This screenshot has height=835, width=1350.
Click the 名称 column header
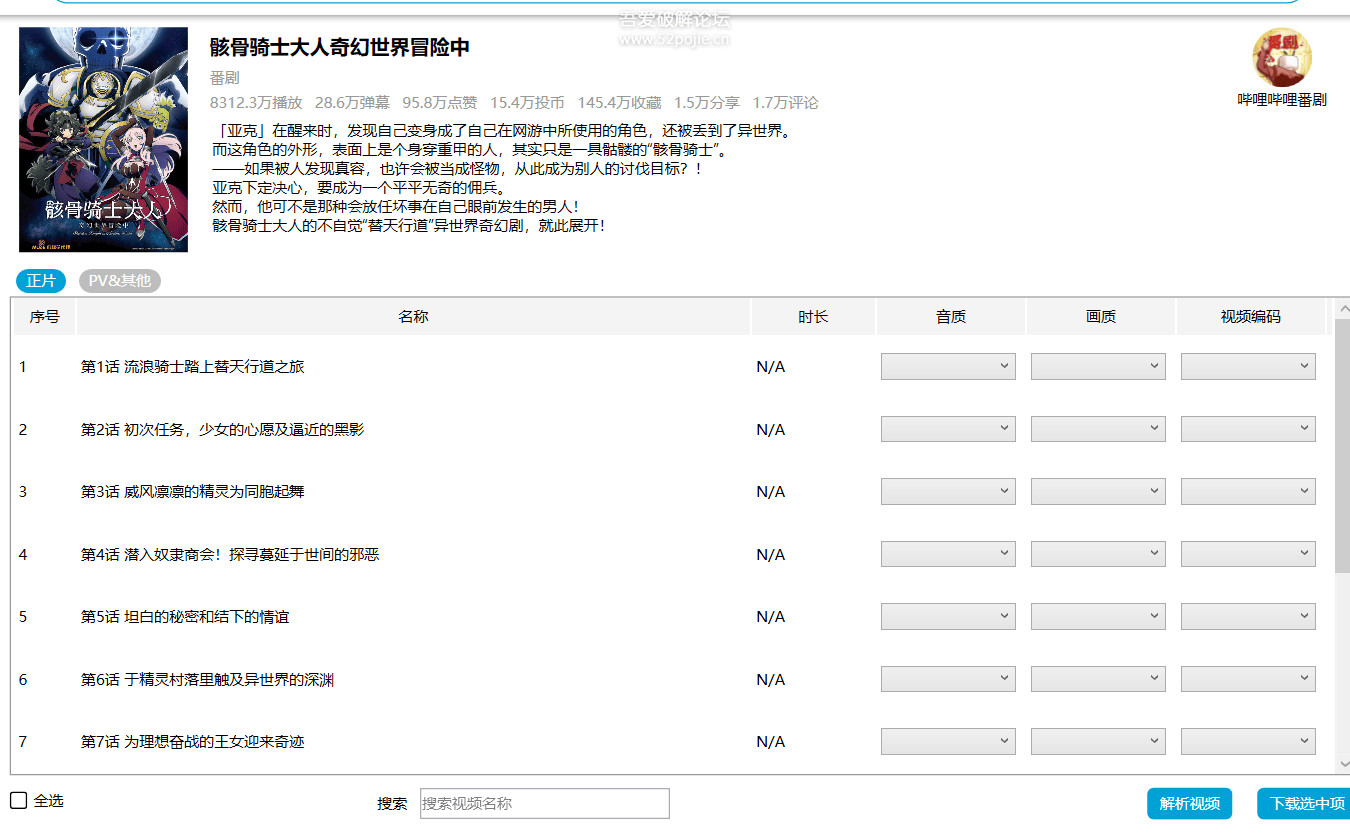413,315
